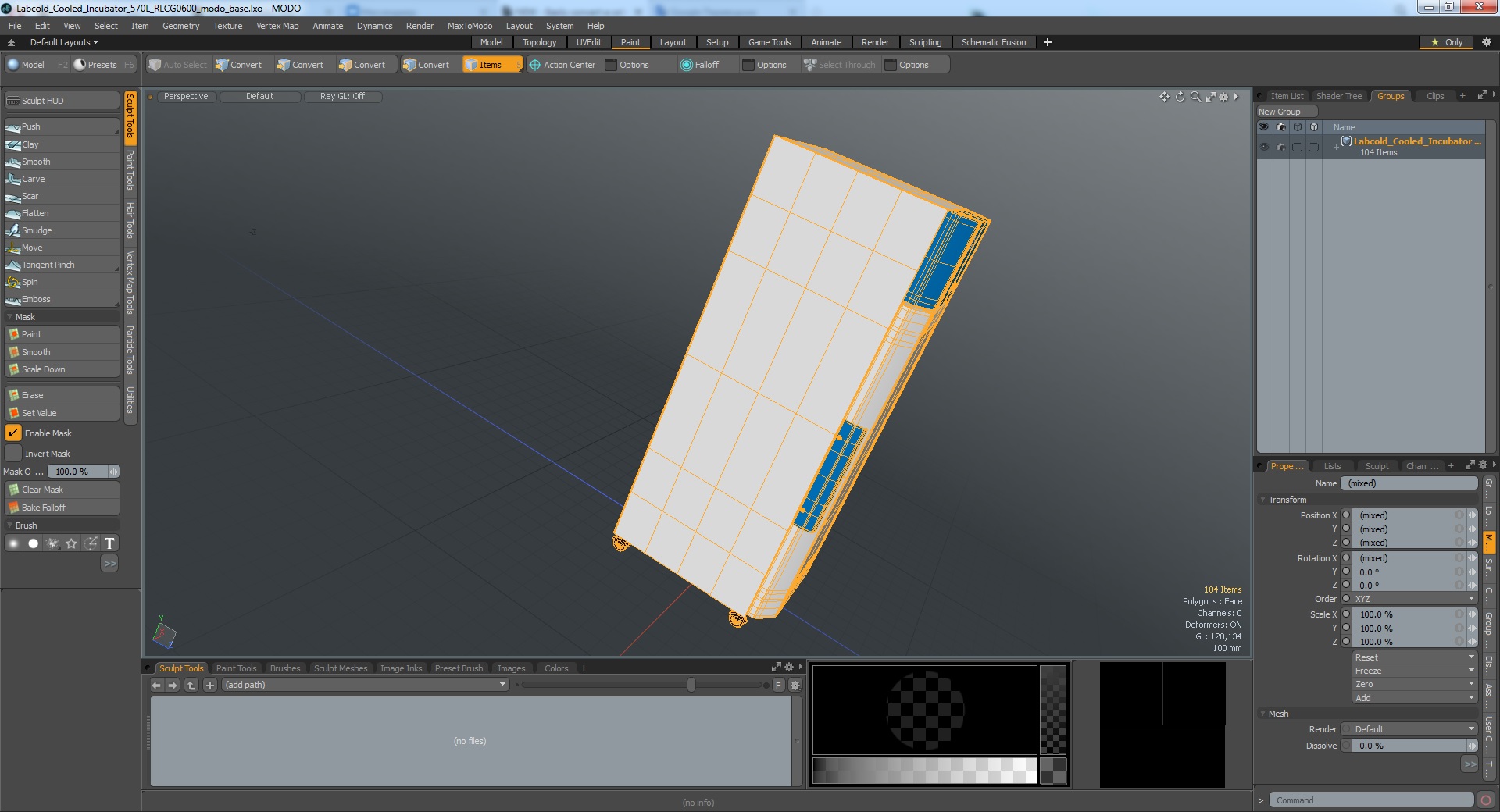The height and width of the screenshot is (812, 1500).
Task: Select the Tangent Pinch tool
Action: tap(62, 265)
